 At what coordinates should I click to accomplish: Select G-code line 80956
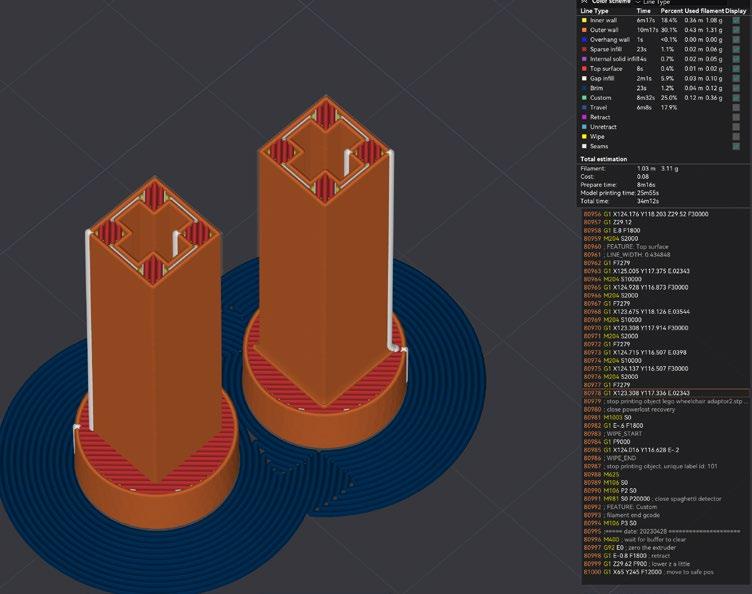665,214
